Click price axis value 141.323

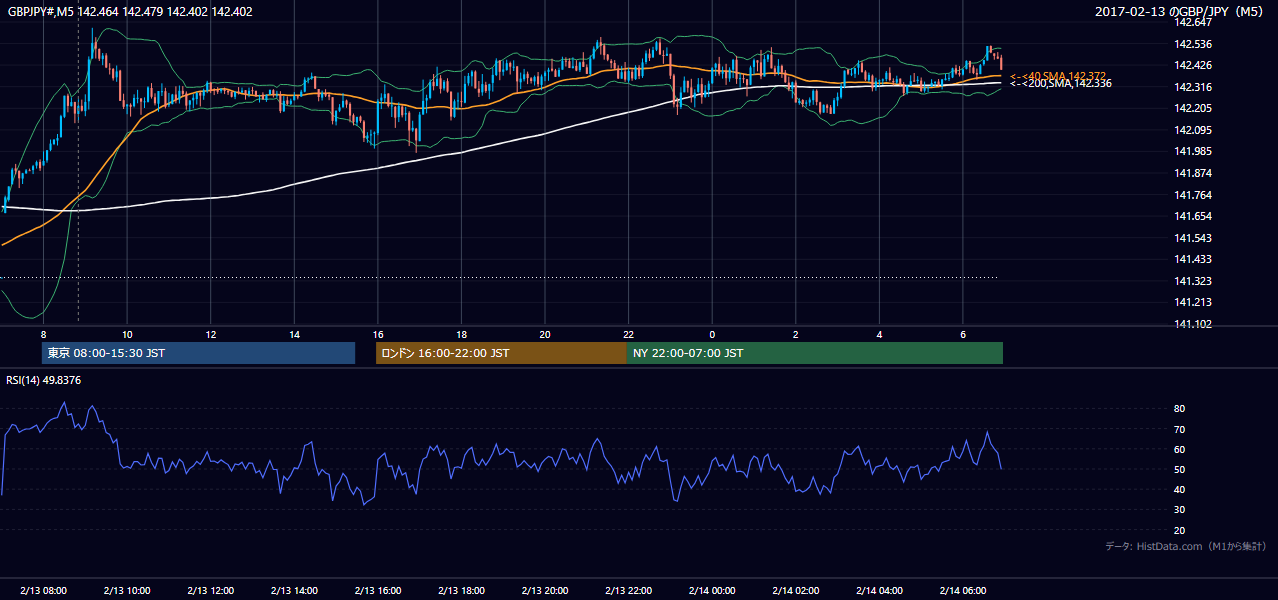1193,281
